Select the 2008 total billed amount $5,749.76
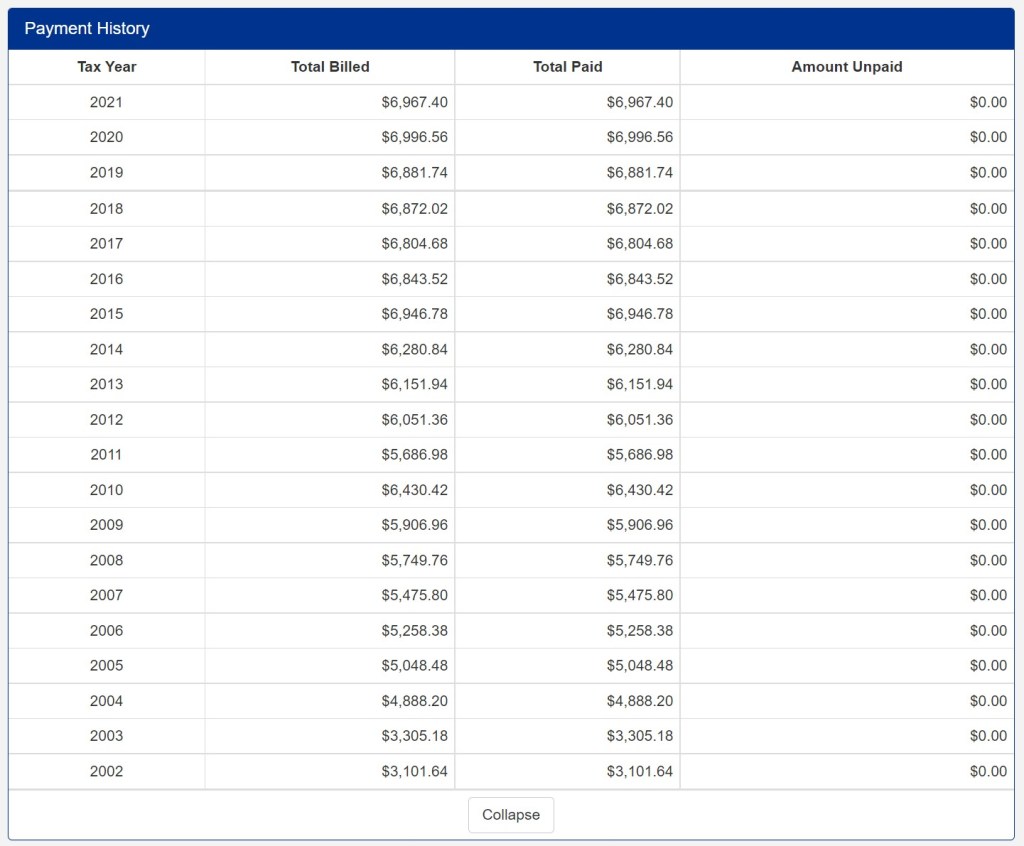Screen dimensions: 1024x846 pos(414,560)
